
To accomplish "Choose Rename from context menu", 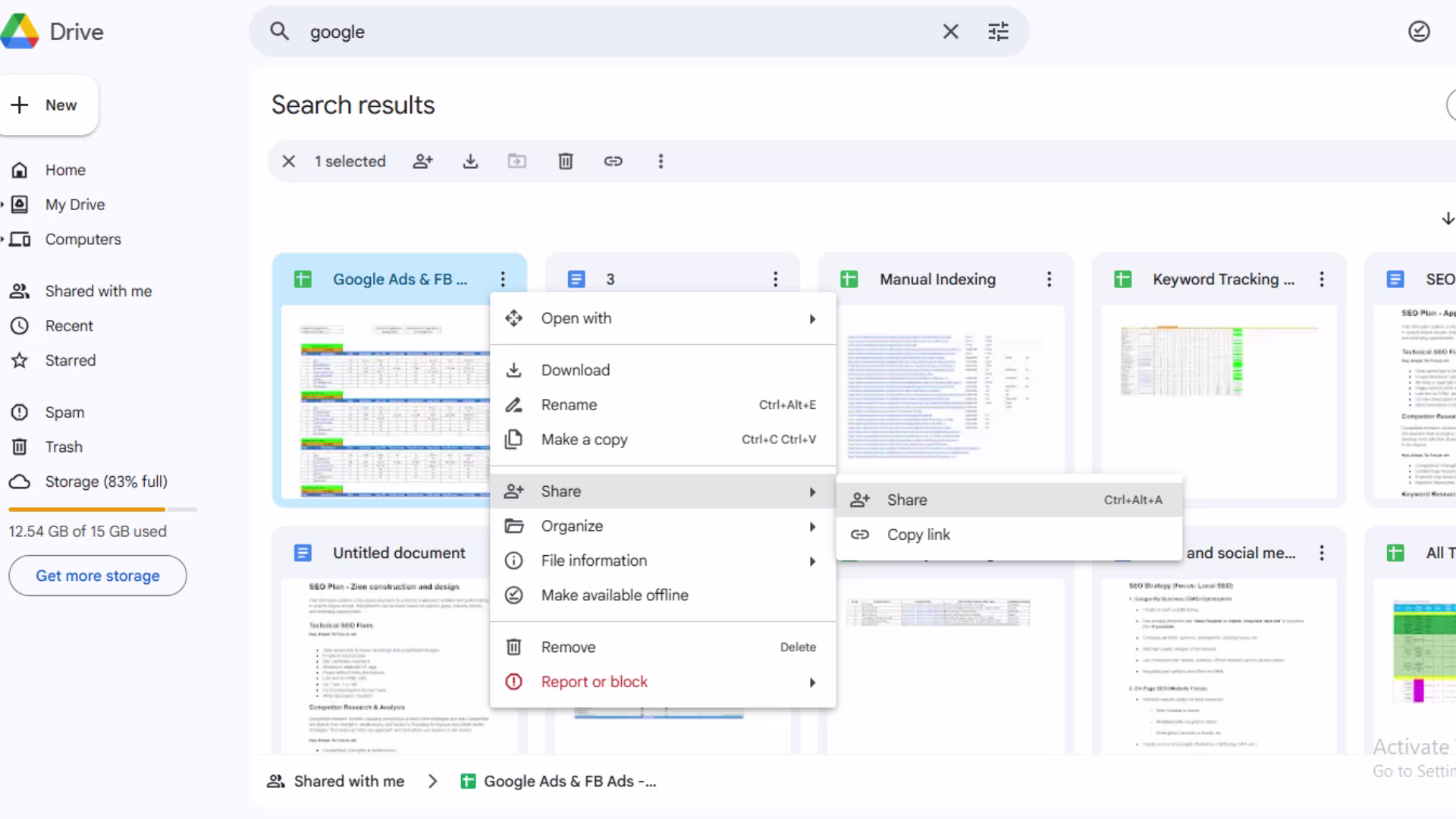I will tap(663, 405).
